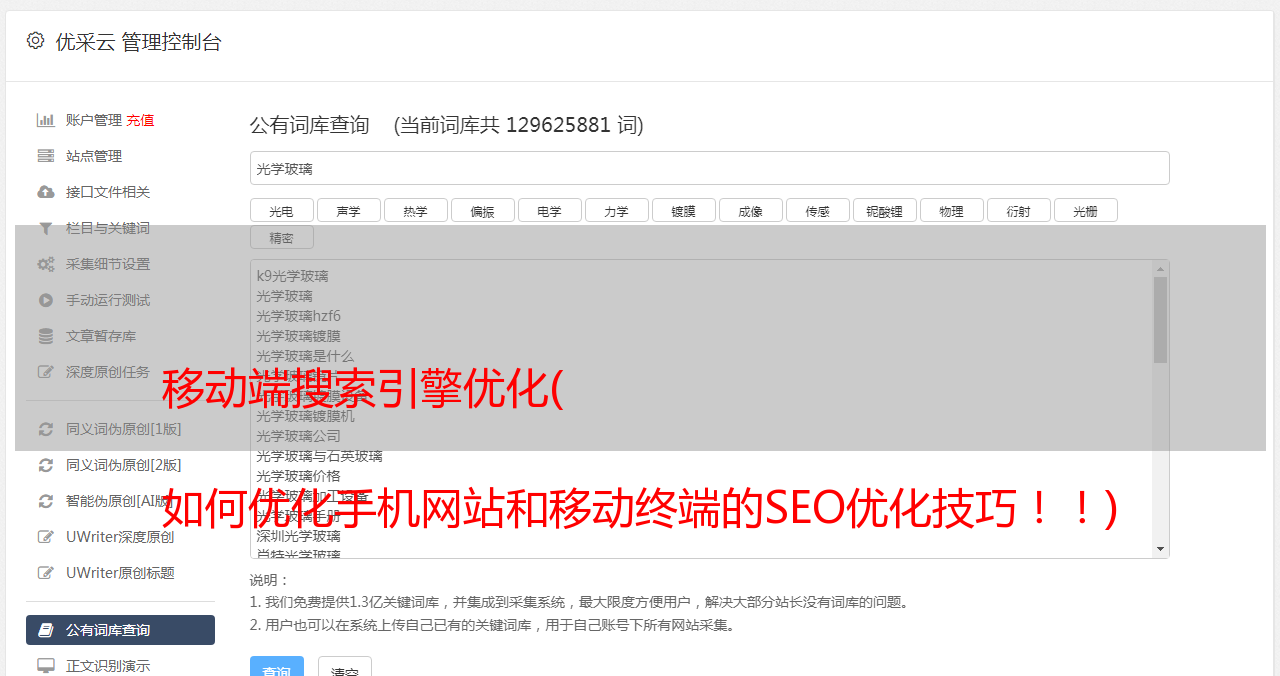Open the 智能伪原创[AI版] menu item
Image resolution: width=1280 pixels, height=676 pixels.
(x=120, y=501)
